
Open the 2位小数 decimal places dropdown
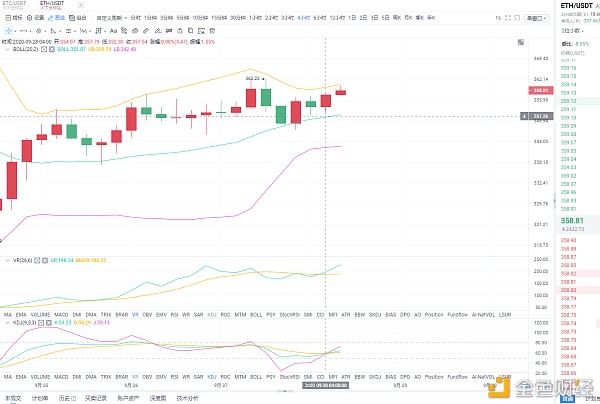[x=572, y=31]
